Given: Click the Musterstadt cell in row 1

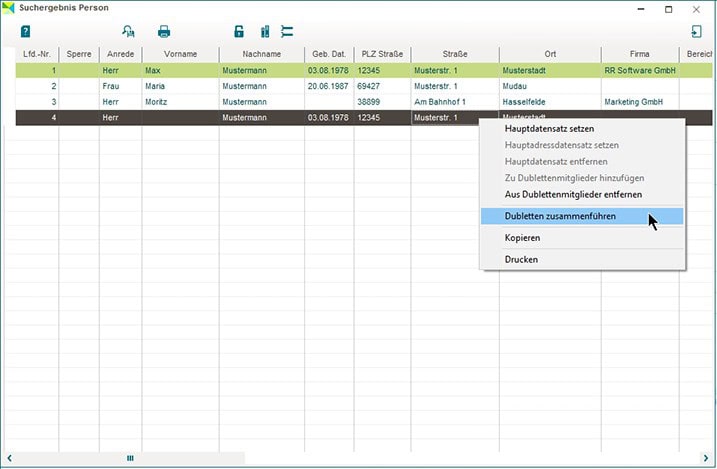Looking at the screenshot, I should pos(550,70).
